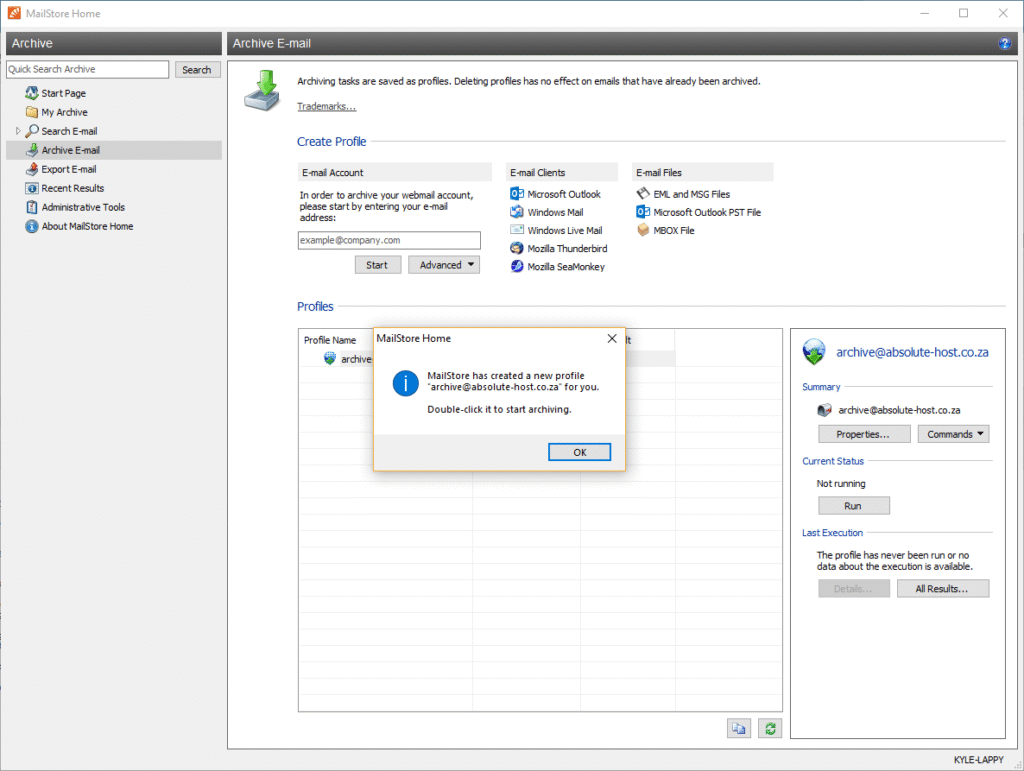Image resolution: width=1024 pixels, height=771 pixels.
Task: Click the copy profile icon button
Action: (x=739, y=729)
